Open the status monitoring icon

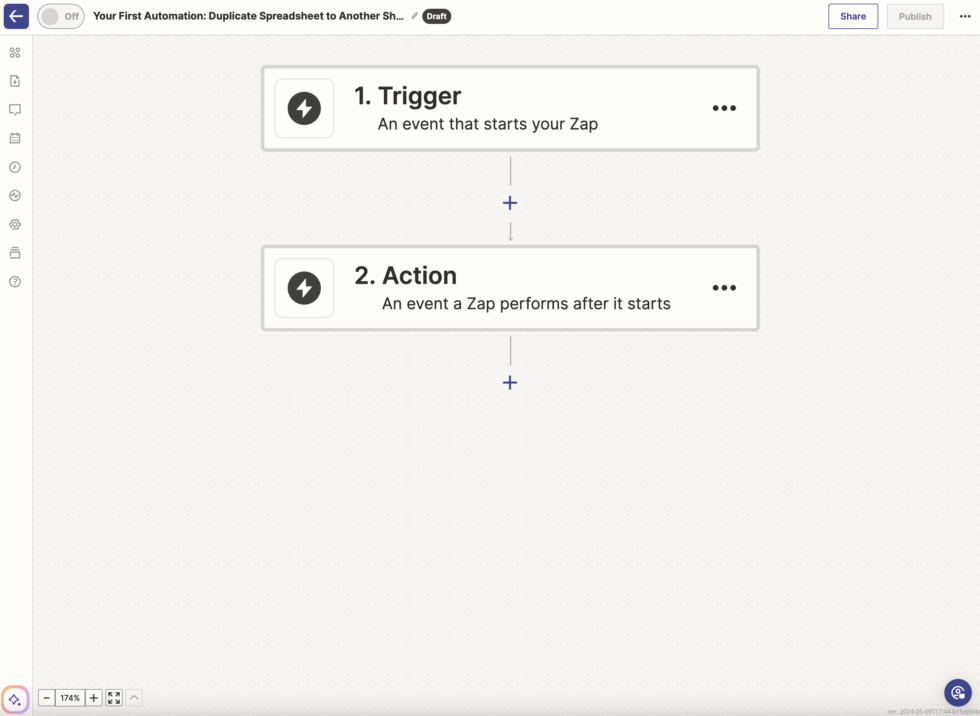[x=14, y=195]
